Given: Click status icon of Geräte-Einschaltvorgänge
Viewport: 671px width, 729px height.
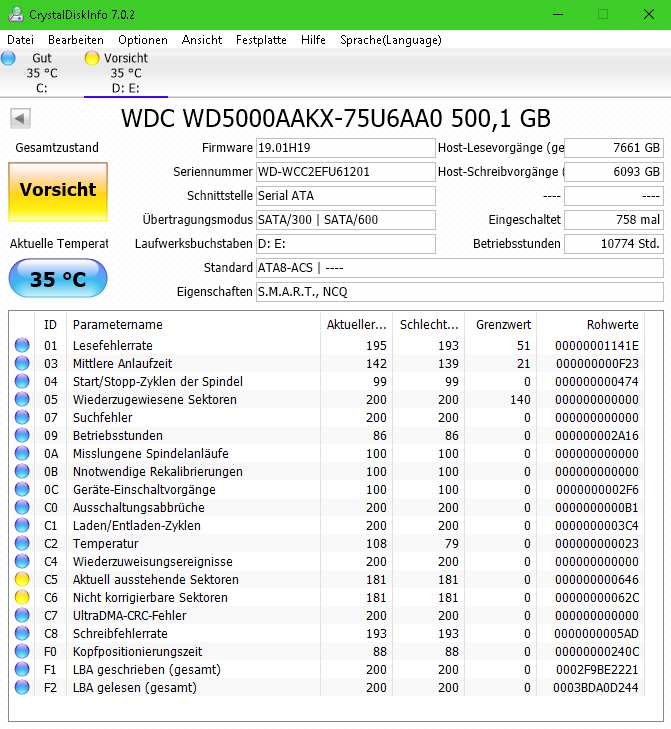Looking at the screenshot, I should coord(22,489).
